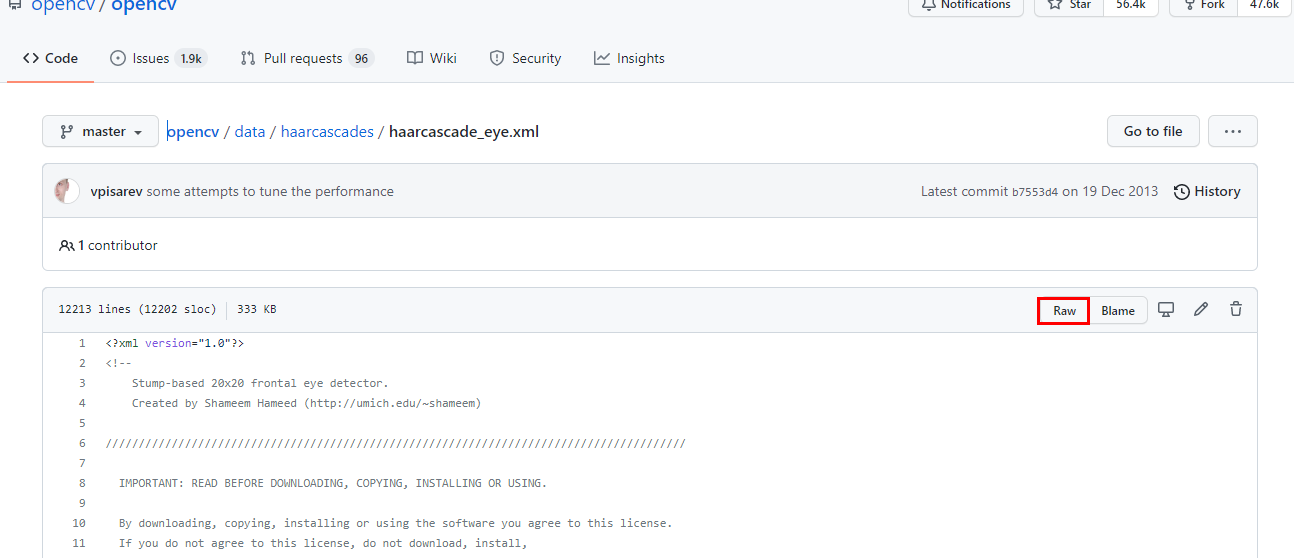Click the Wiki book icon
This screenshot has height=558, width=1294.
tap(415, 58)
